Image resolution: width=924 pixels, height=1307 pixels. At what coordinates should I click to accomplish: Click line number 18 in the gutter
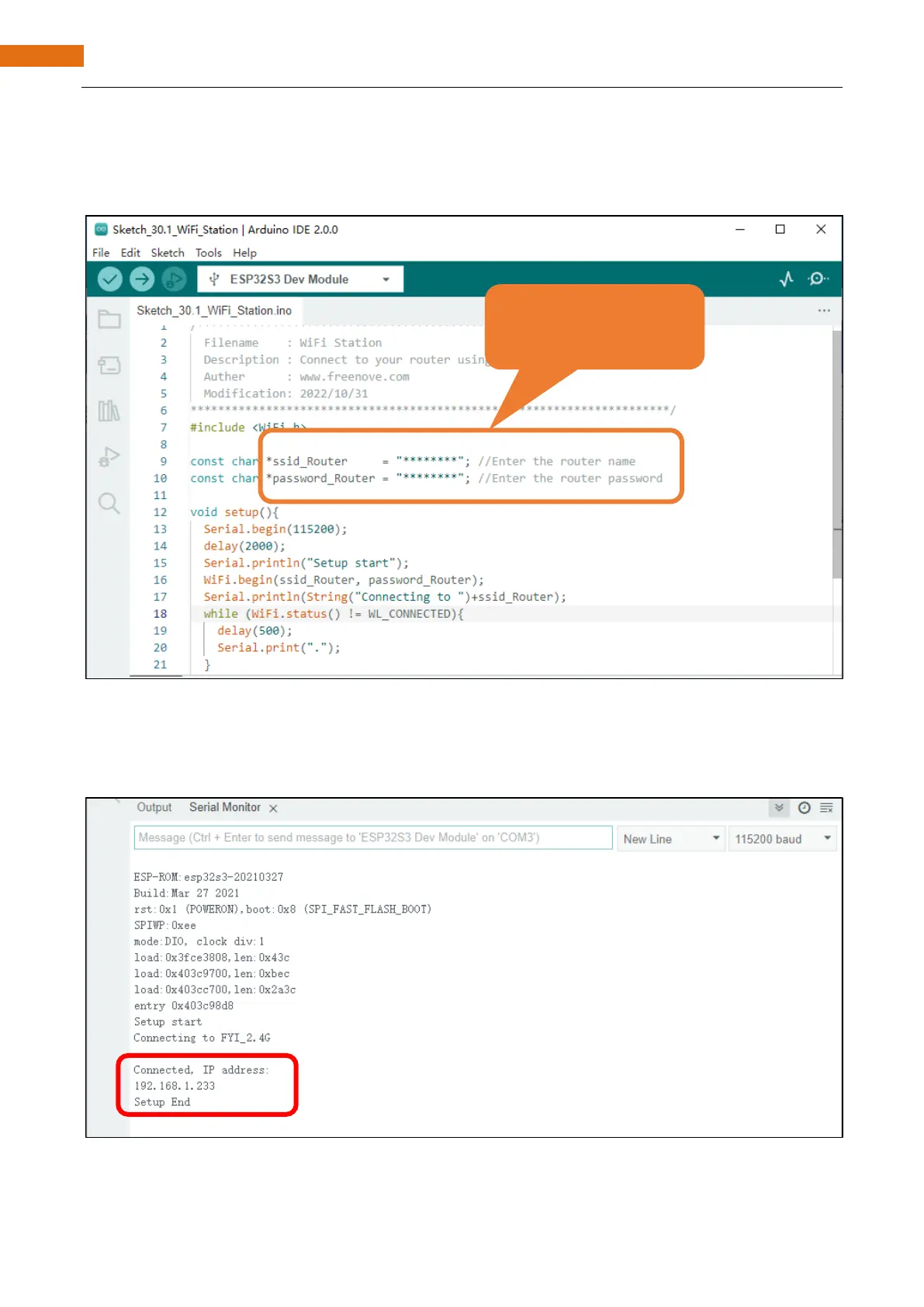(x=160, y=614)
